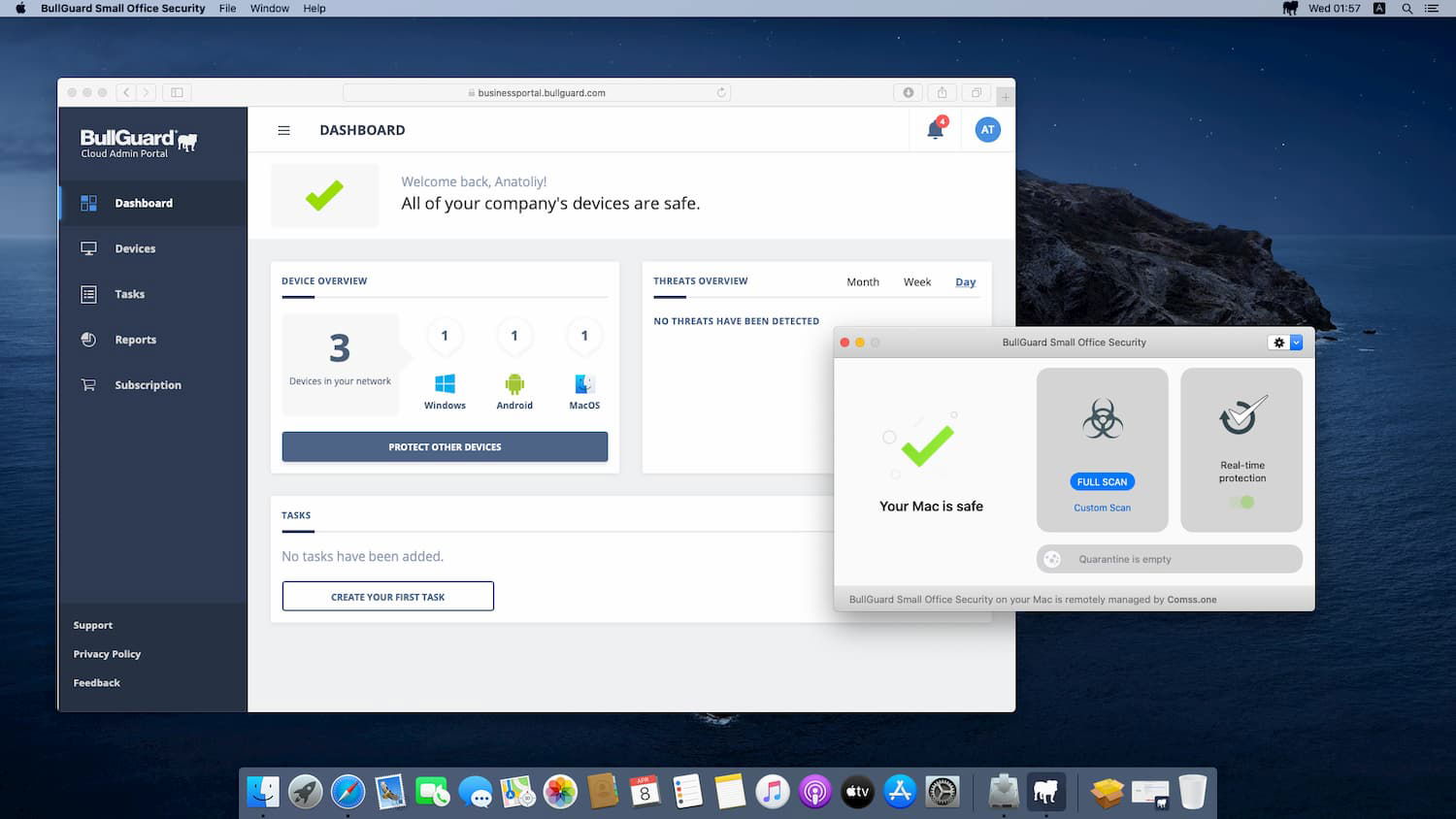Screen dimensions: 1456x819
Task: Click the real-time protection clock icon
Action: coord(1242,415)
